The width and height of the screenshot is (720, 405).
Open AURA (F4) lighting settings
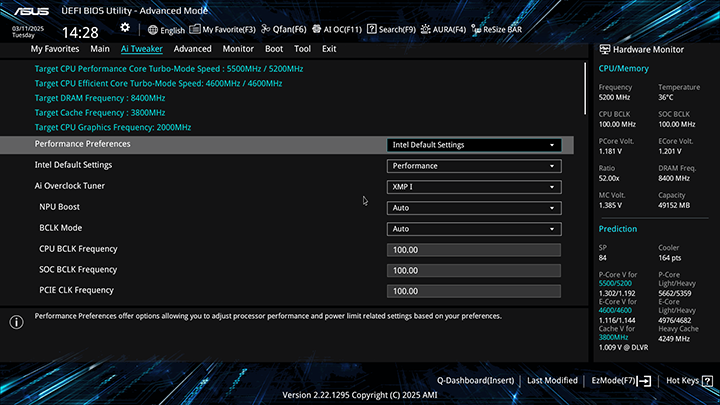pos(442,30)
